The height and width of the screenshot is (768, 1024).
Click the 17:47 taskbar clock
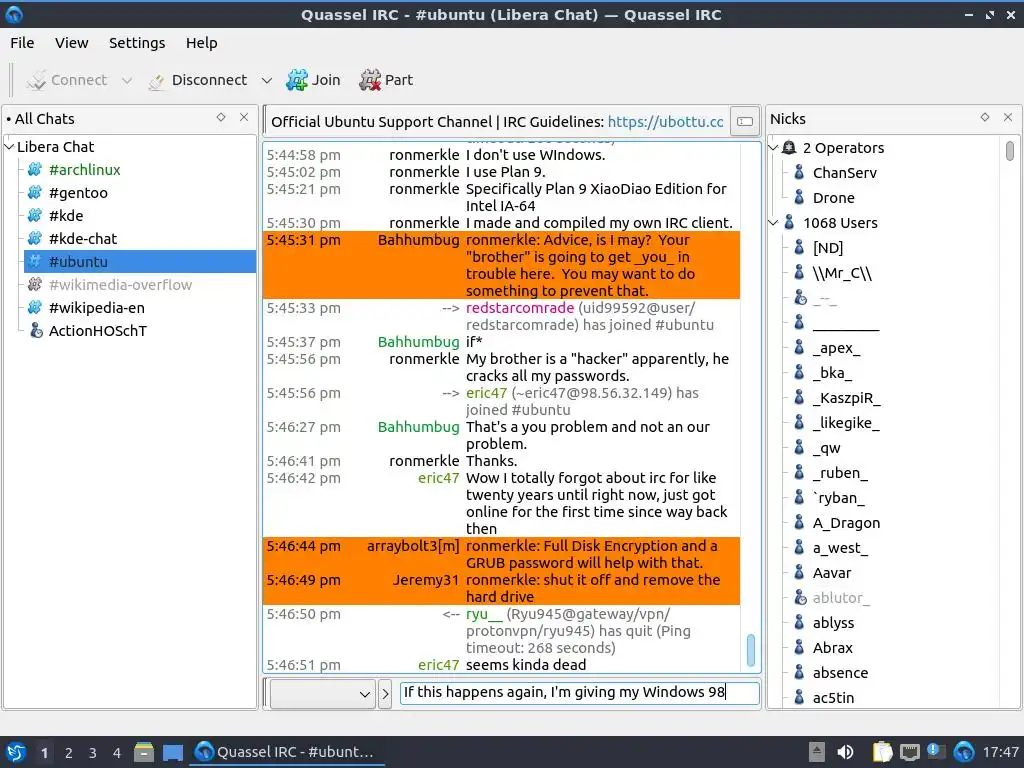(1000, 752)
